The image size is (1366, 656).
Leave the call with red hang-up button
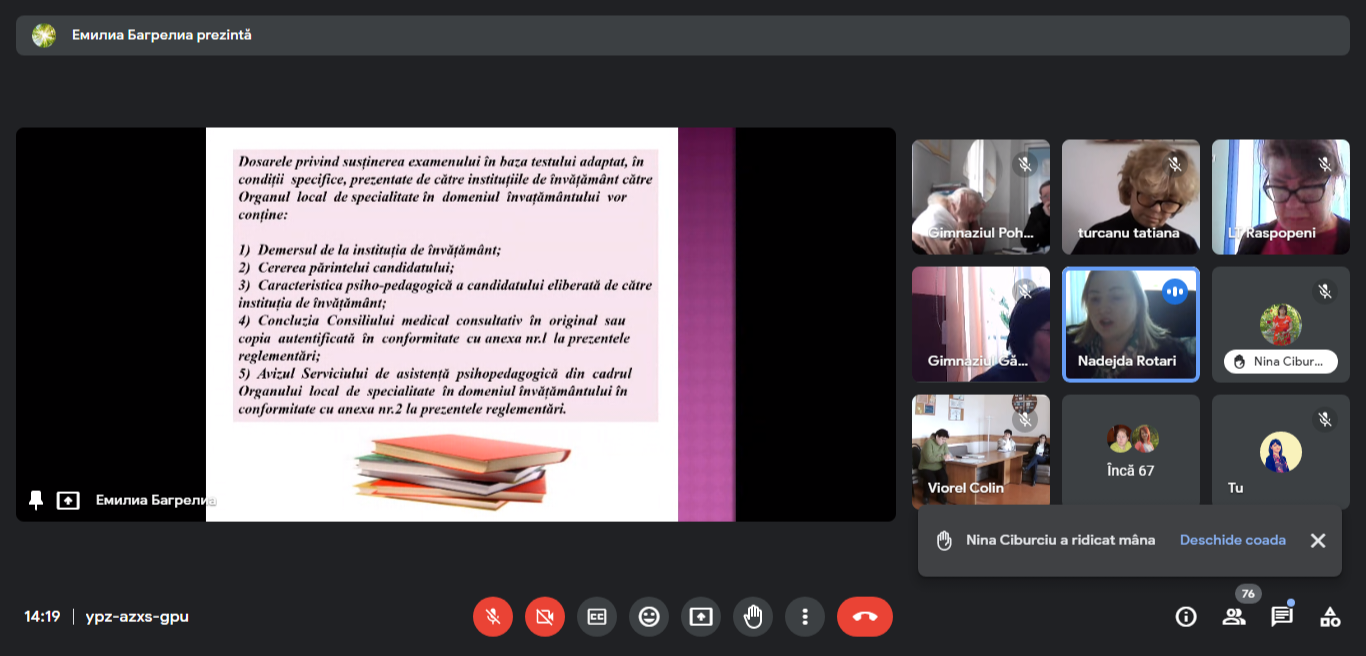coord(865,617)
